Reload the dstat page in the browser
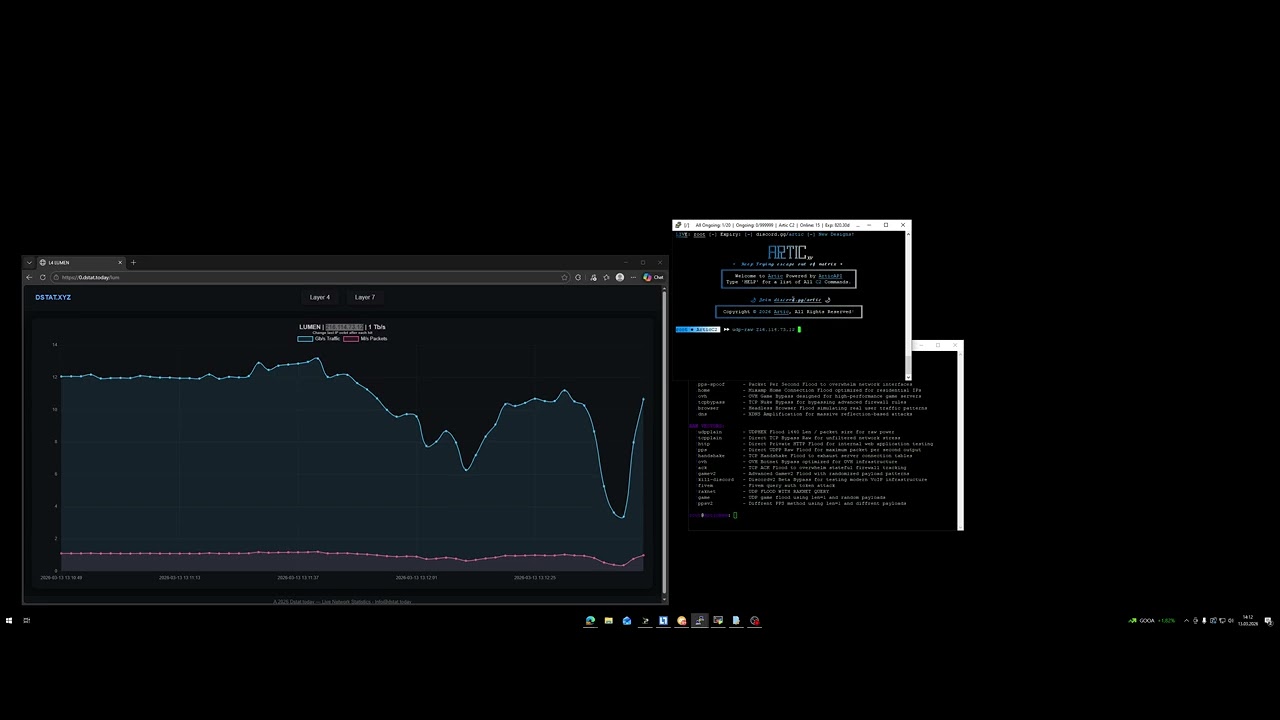Viewport: 1280px width, 720px height. (x=42, y=277)
